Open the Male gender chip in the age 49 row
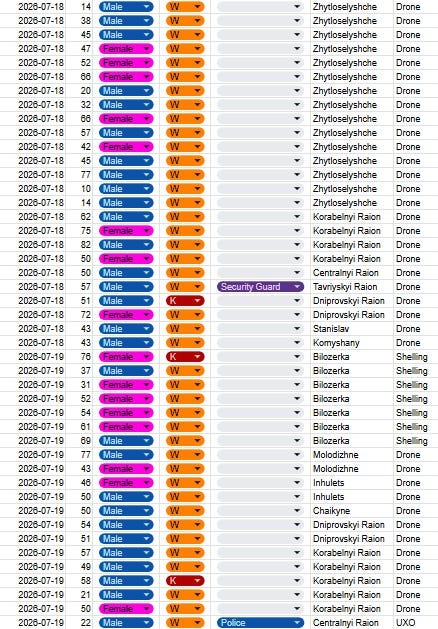438x629 pixels. click(126, 567)
